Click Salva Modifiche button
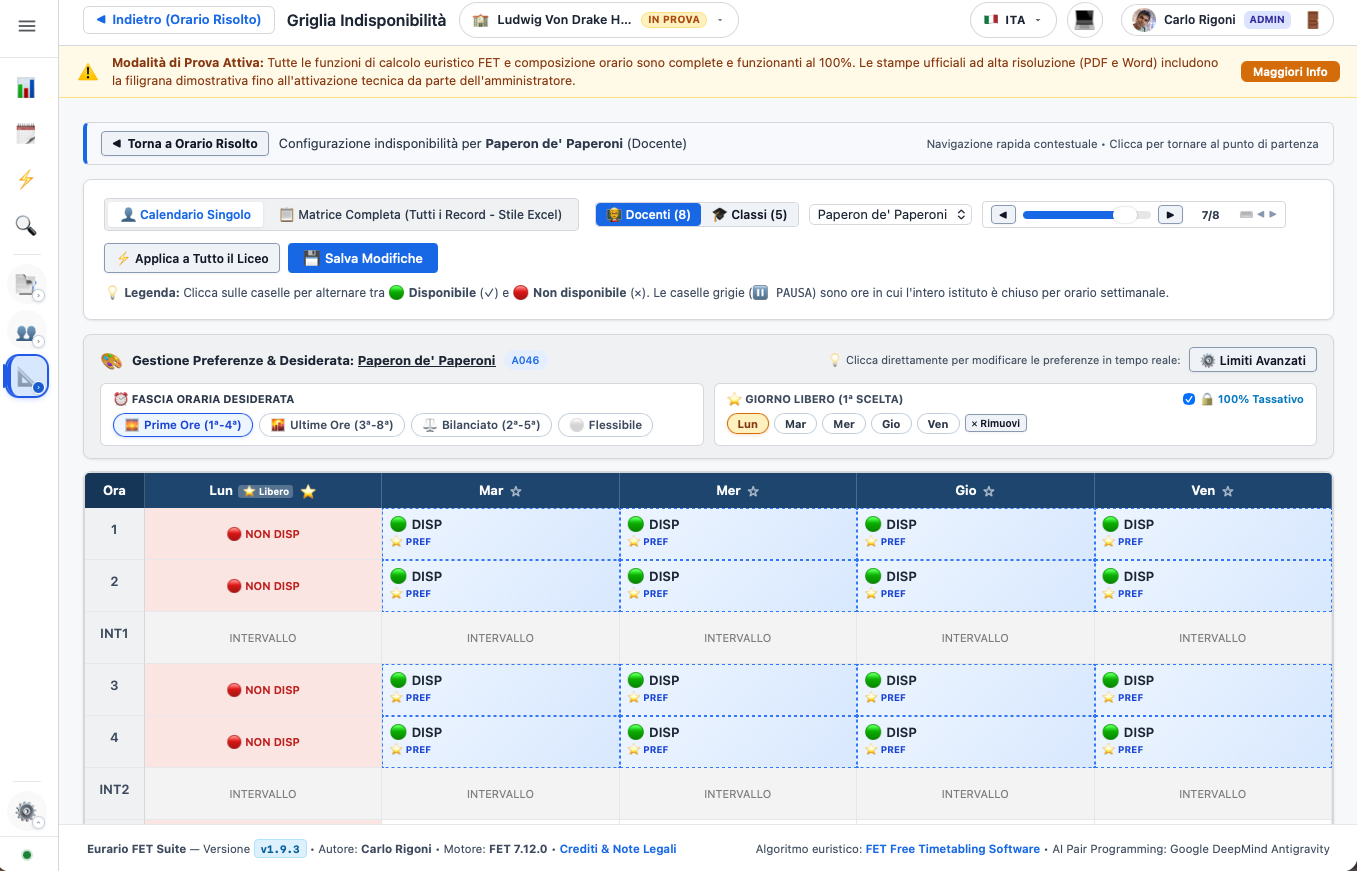 [363, 258]
